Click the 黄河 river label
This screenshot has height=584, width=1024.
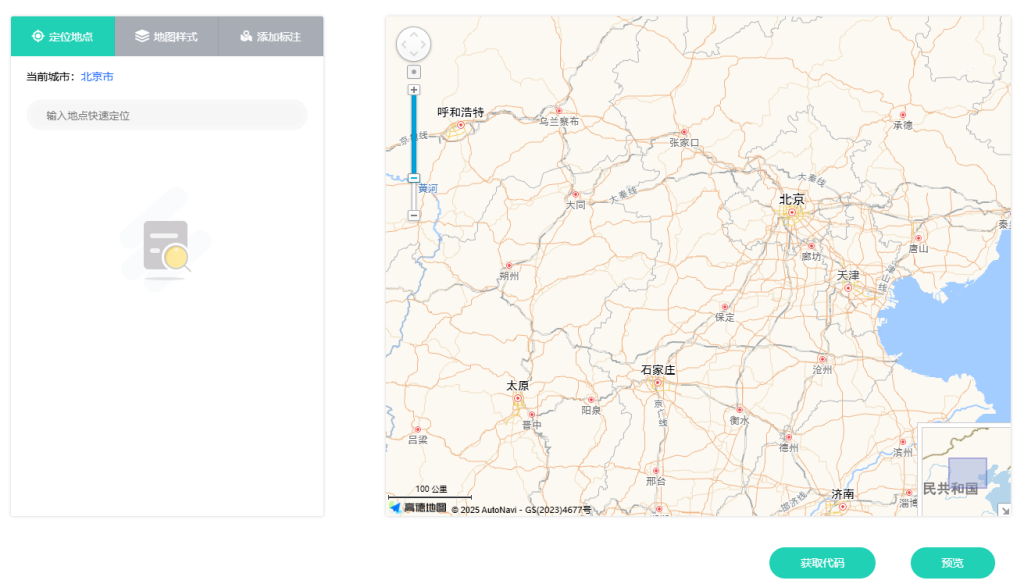(428, 189)
